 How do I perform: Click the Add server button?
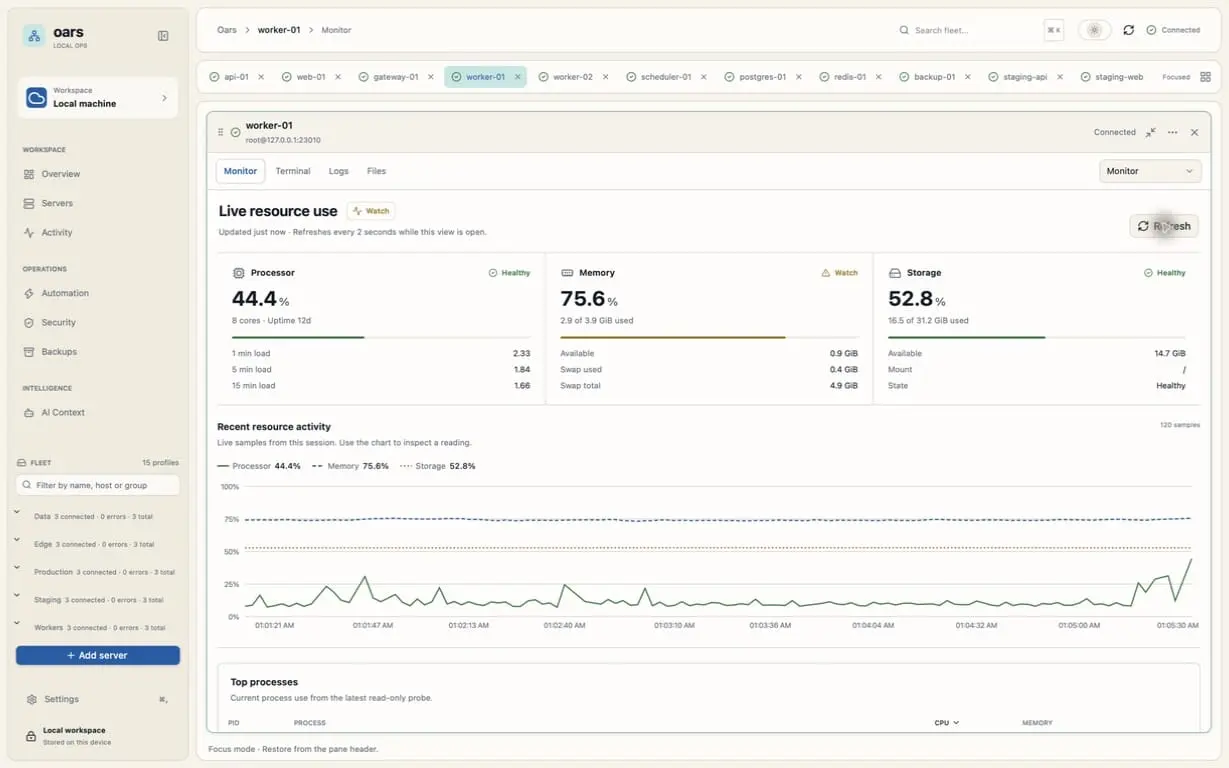tap(98, 655)
